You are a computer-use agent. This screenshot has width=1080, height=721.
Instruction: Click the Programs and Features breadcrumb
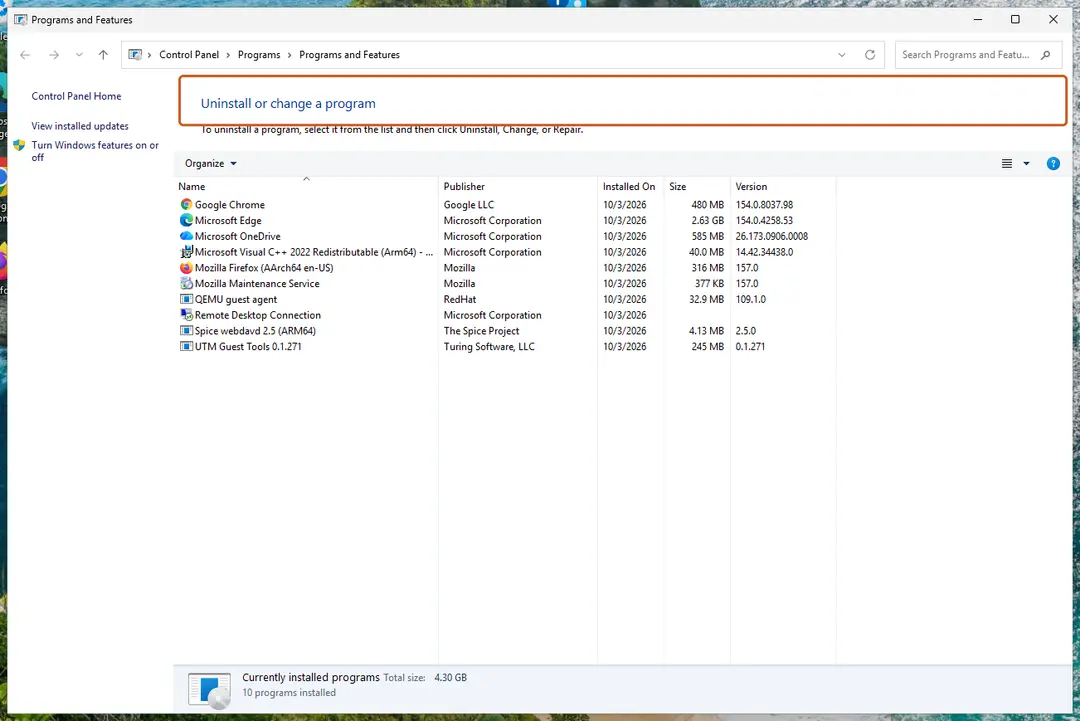pyautogui.click(x=349, y=54)
